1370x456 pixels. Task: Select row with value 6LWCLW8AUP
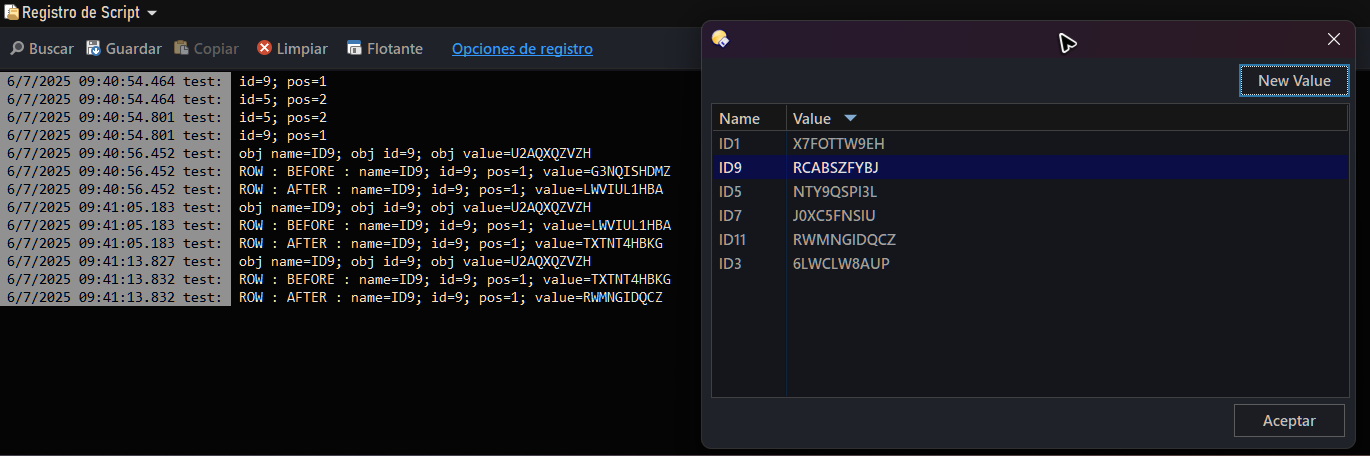[1029, 263]
